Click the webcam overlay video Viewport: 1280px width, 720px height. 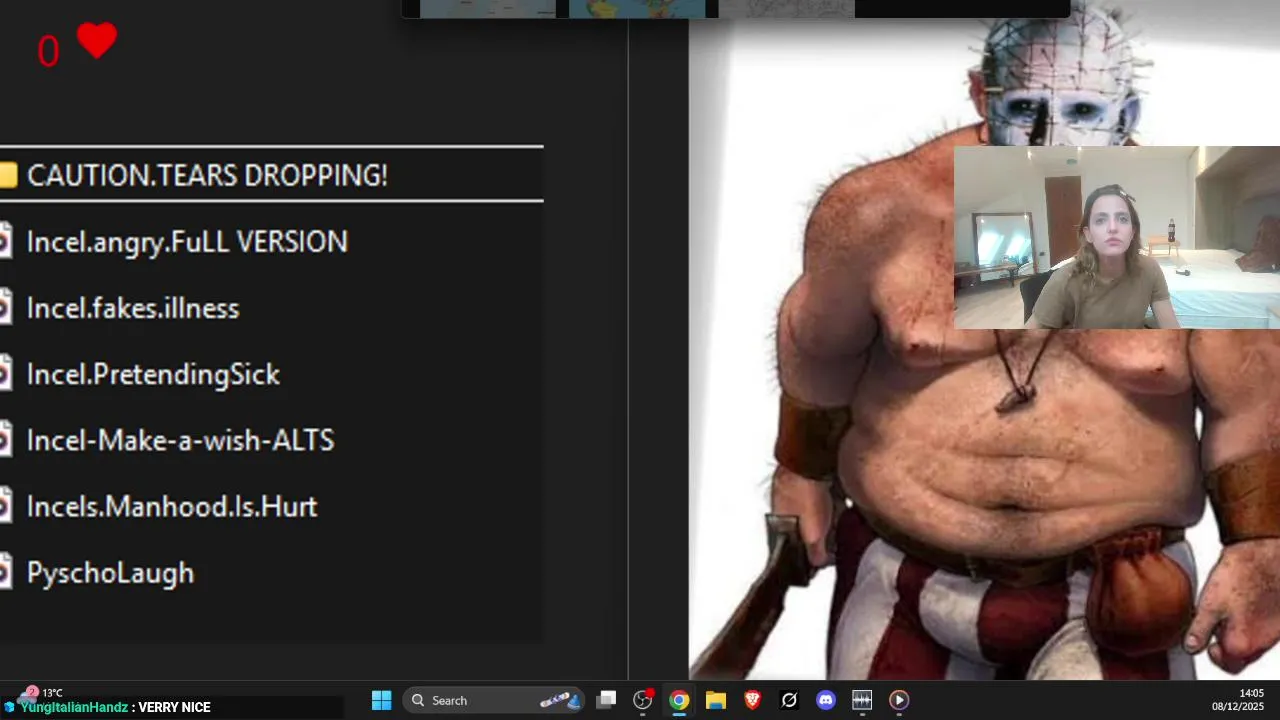click(1117, 237)
